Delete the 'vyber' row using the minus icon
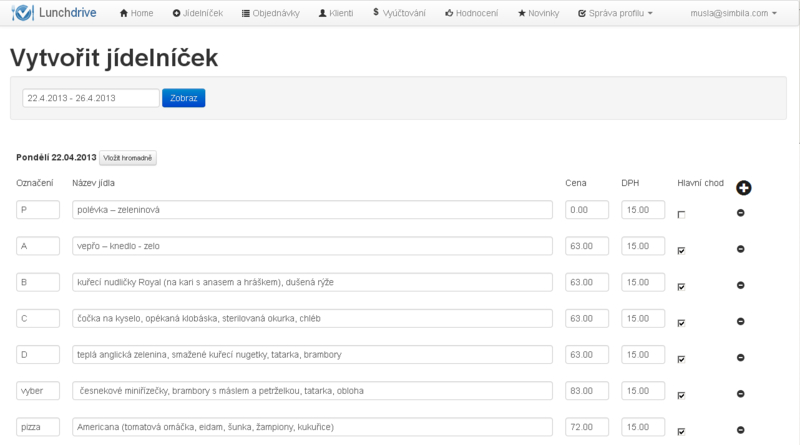 click(741, 393)
